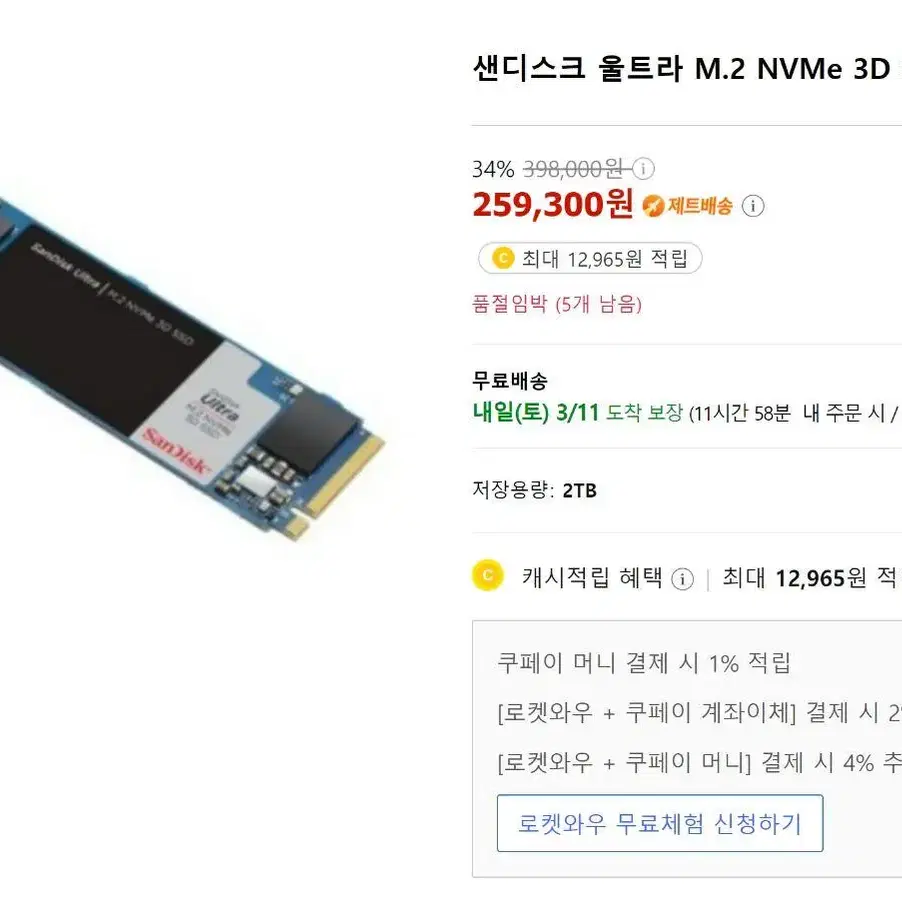Click the 34% discount rate label

tap(493, 169)
